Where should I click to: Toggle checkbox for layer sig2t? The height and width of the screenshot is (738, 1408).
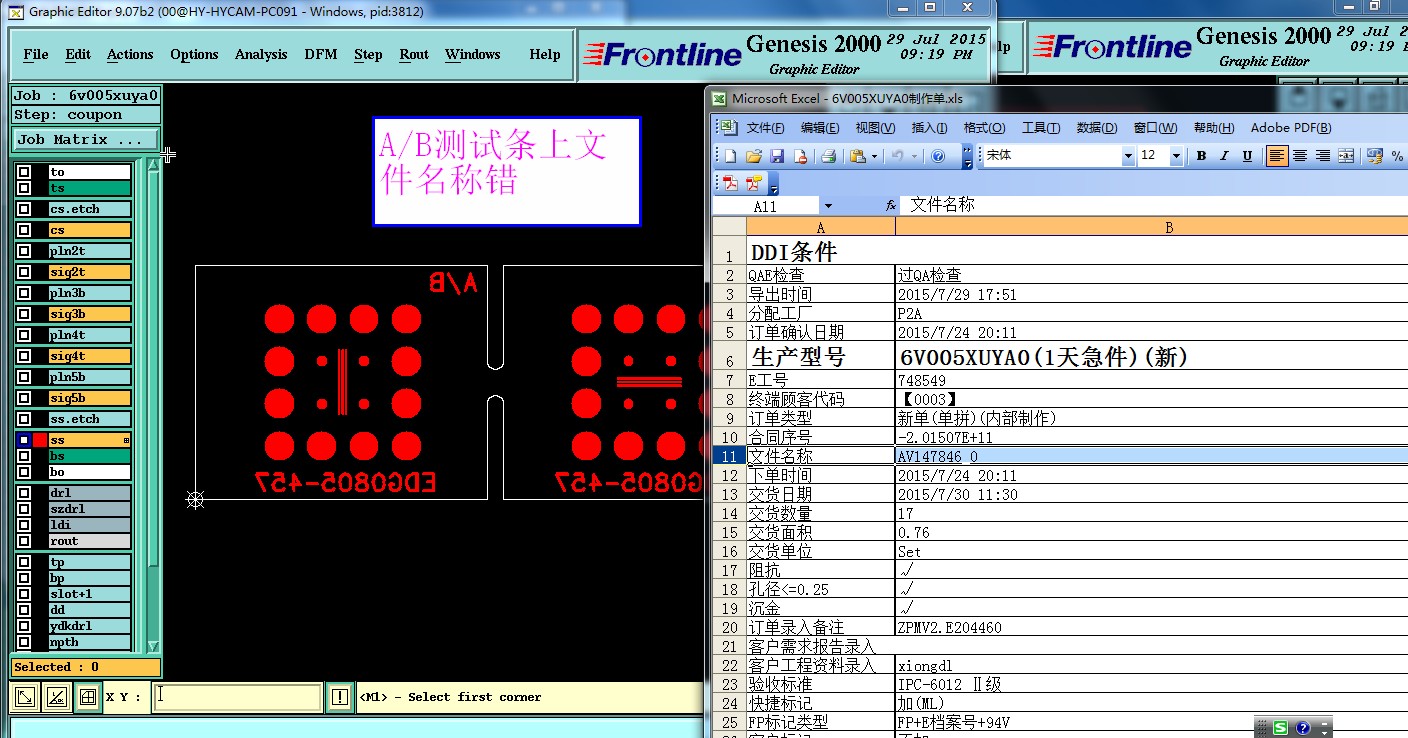[x=24, y=272]
